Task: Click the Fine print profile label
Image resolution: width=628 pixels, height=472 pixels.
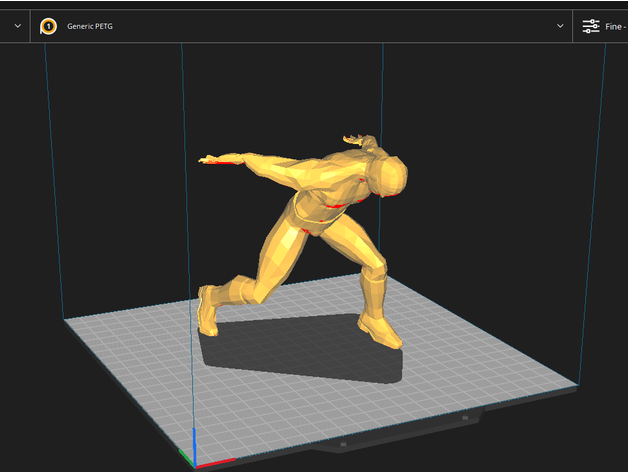Action: [x=614, y=26]
